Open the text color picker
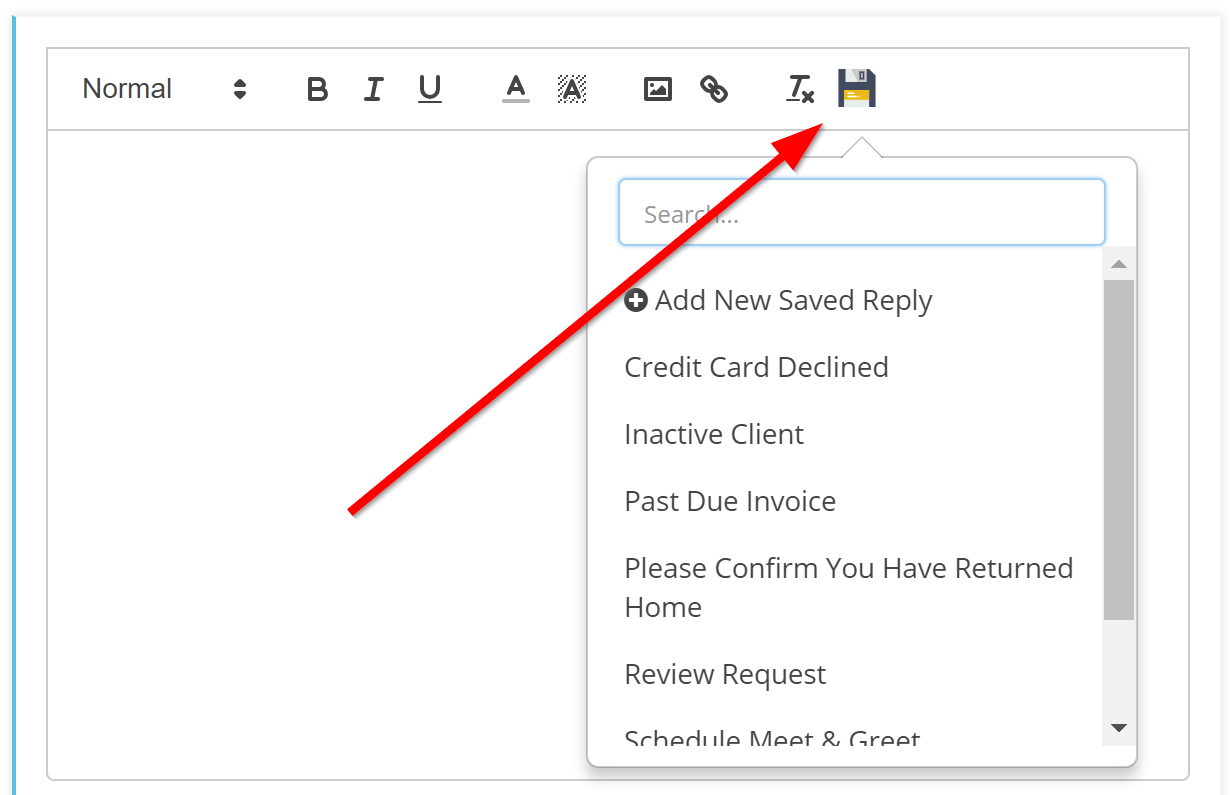1231x795 pixels. tap(515, 89)
